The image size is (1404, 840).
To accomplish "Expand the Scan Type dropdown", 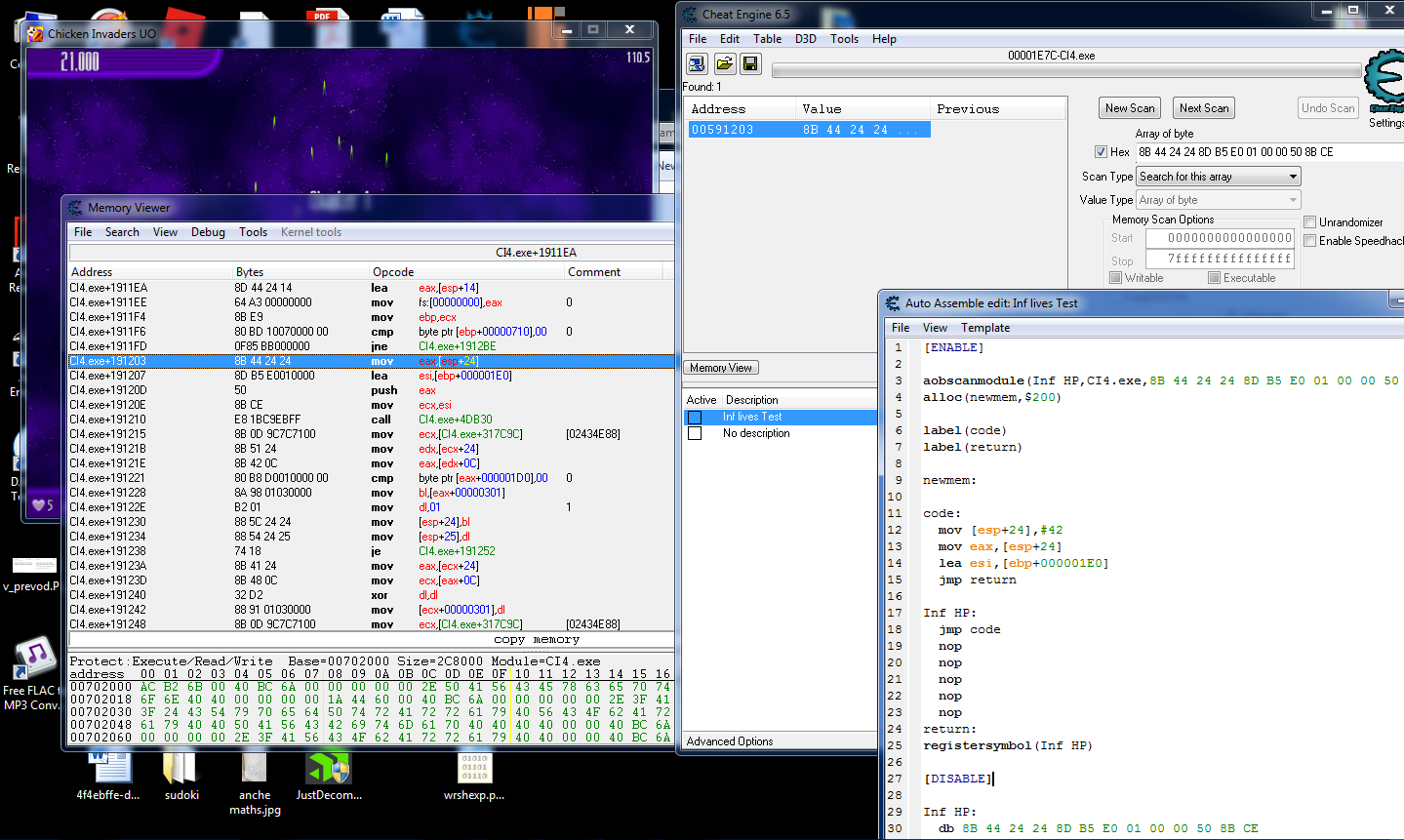I will [1219, 177].
